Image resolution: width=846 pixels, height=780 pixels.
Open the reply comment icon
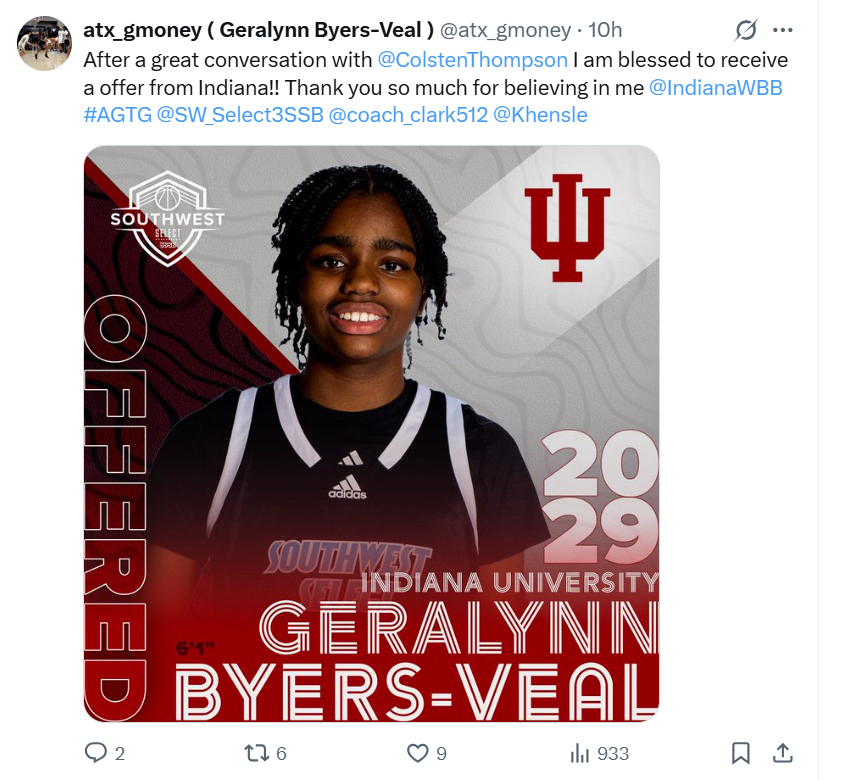tap(96, 753)
